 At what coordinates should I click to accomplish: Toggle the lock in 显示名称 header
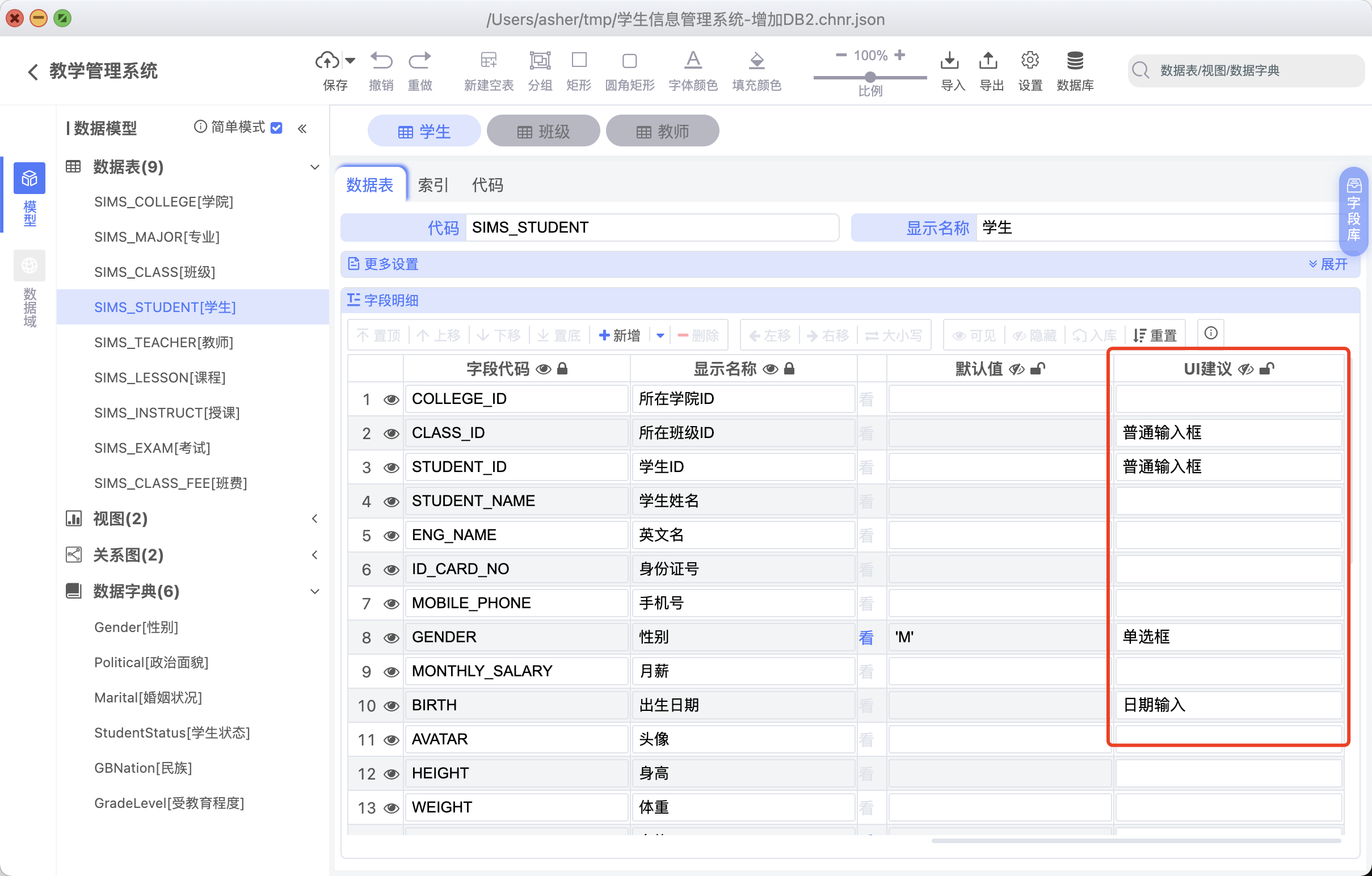(789, 369)
